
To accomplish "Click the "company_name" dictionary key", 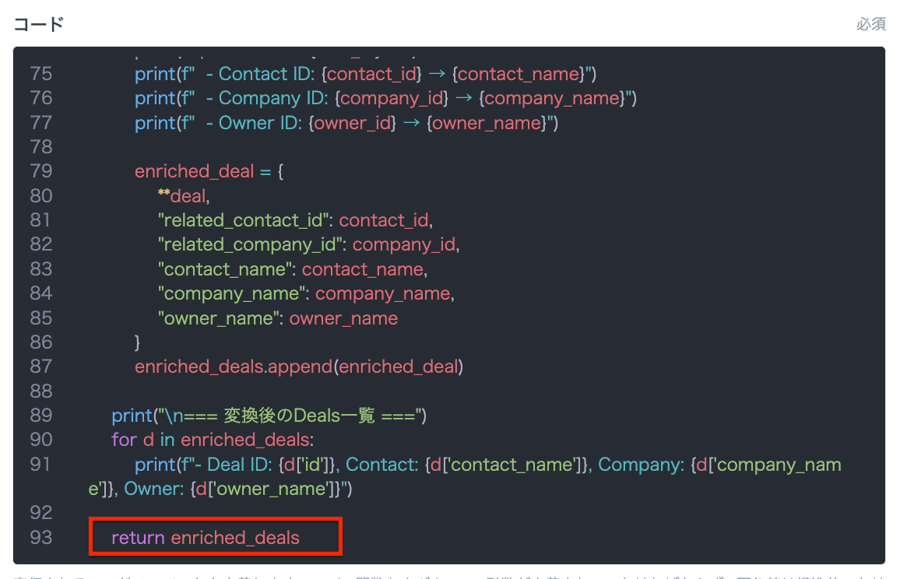I will tap(232, 294).
